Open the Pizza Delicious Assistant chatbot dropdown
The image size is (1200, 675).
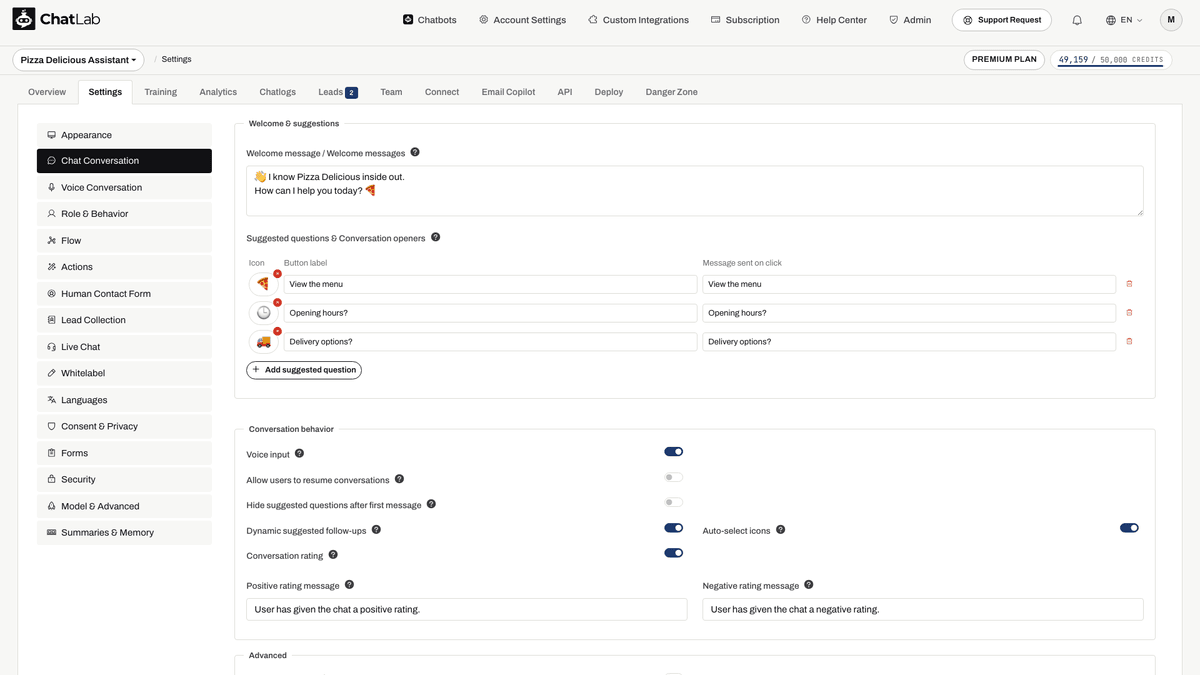(78, 60)
